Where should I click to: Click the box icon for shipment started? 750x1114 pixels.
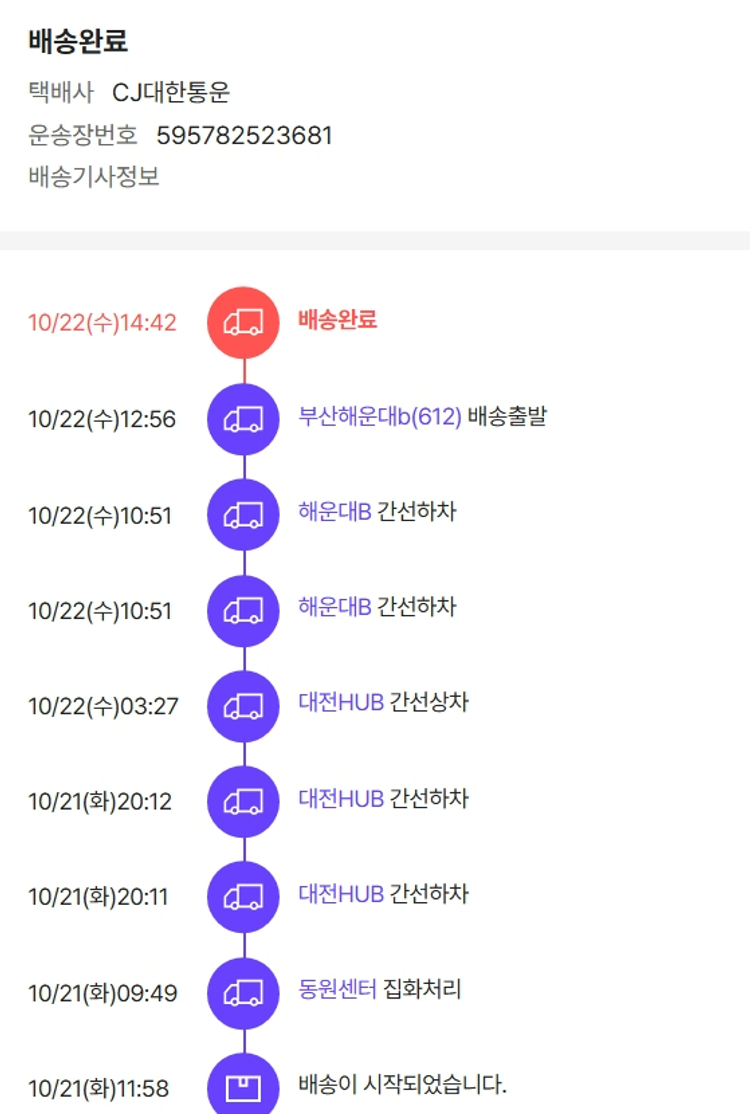click(x=243, y=1087)
